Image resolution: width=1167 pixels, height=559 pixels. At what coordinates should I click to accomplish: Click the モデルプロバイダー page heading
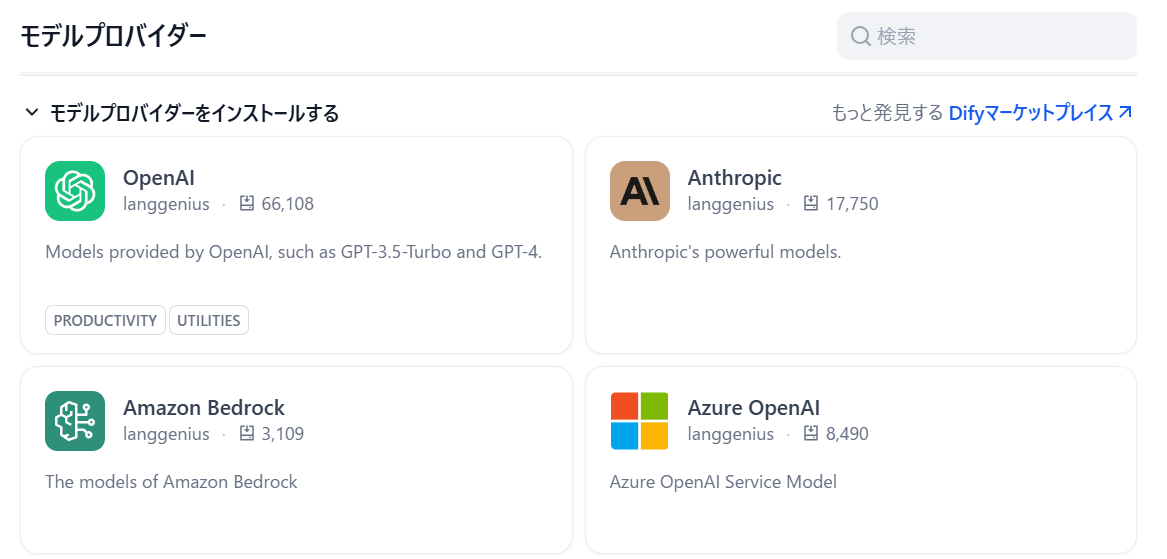113,36
